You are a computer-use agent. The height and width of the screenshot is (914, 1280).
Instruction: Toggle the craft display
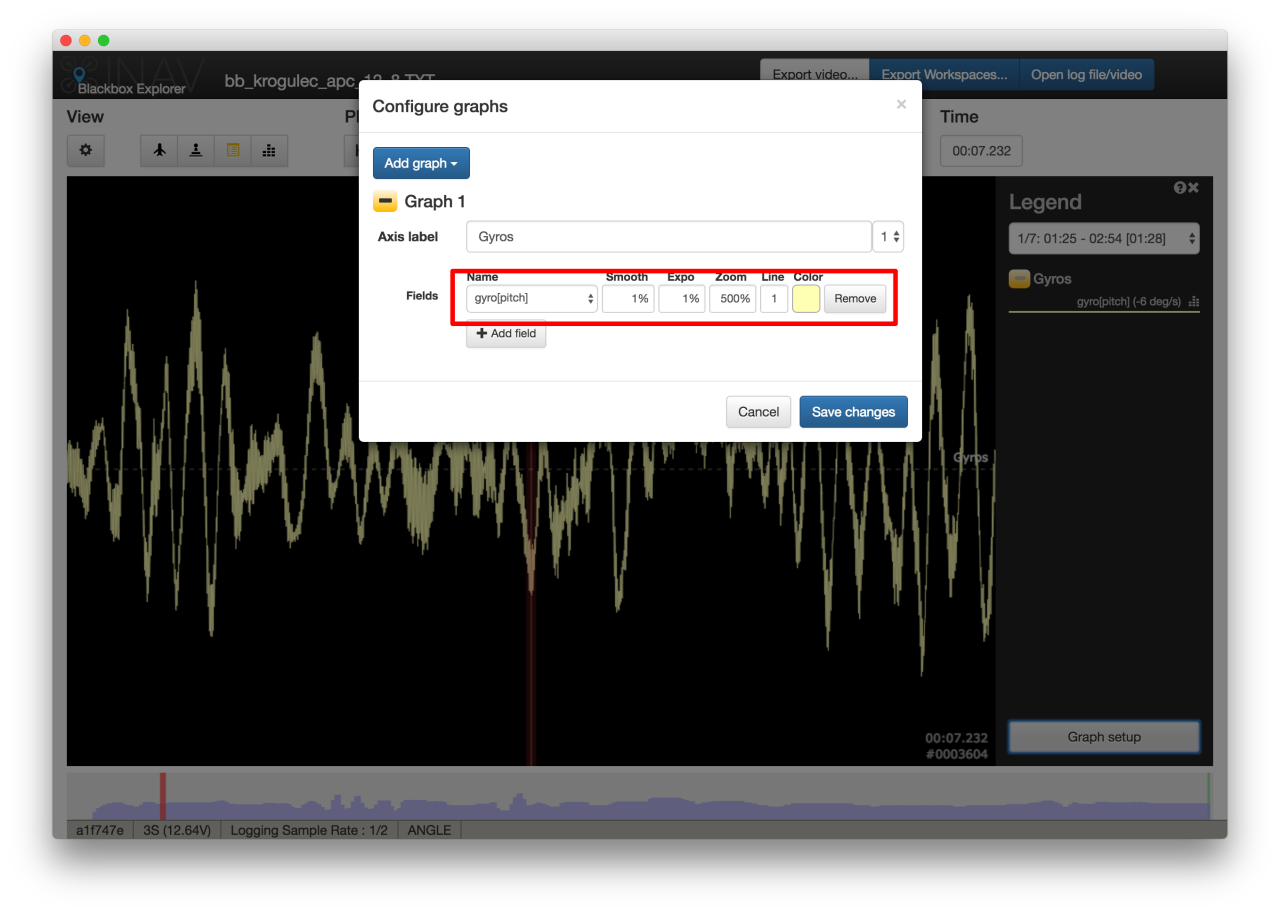pyautogui.click(x=158, y=150)
